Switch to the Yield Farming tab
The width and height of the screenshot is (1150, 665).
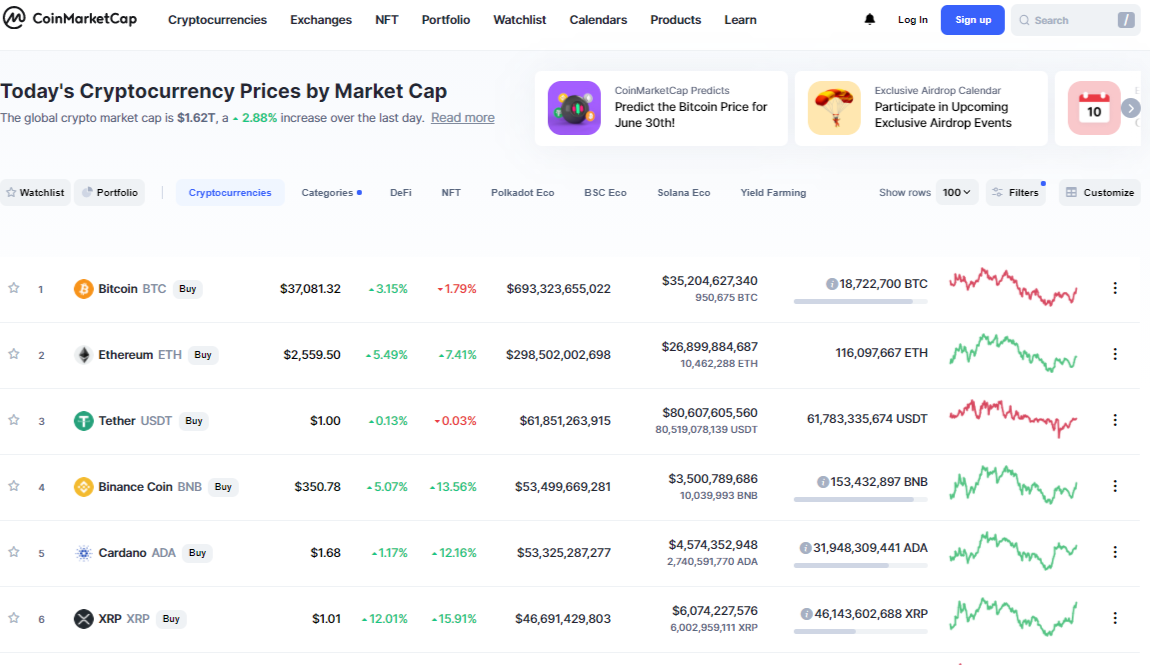[773, 192]
